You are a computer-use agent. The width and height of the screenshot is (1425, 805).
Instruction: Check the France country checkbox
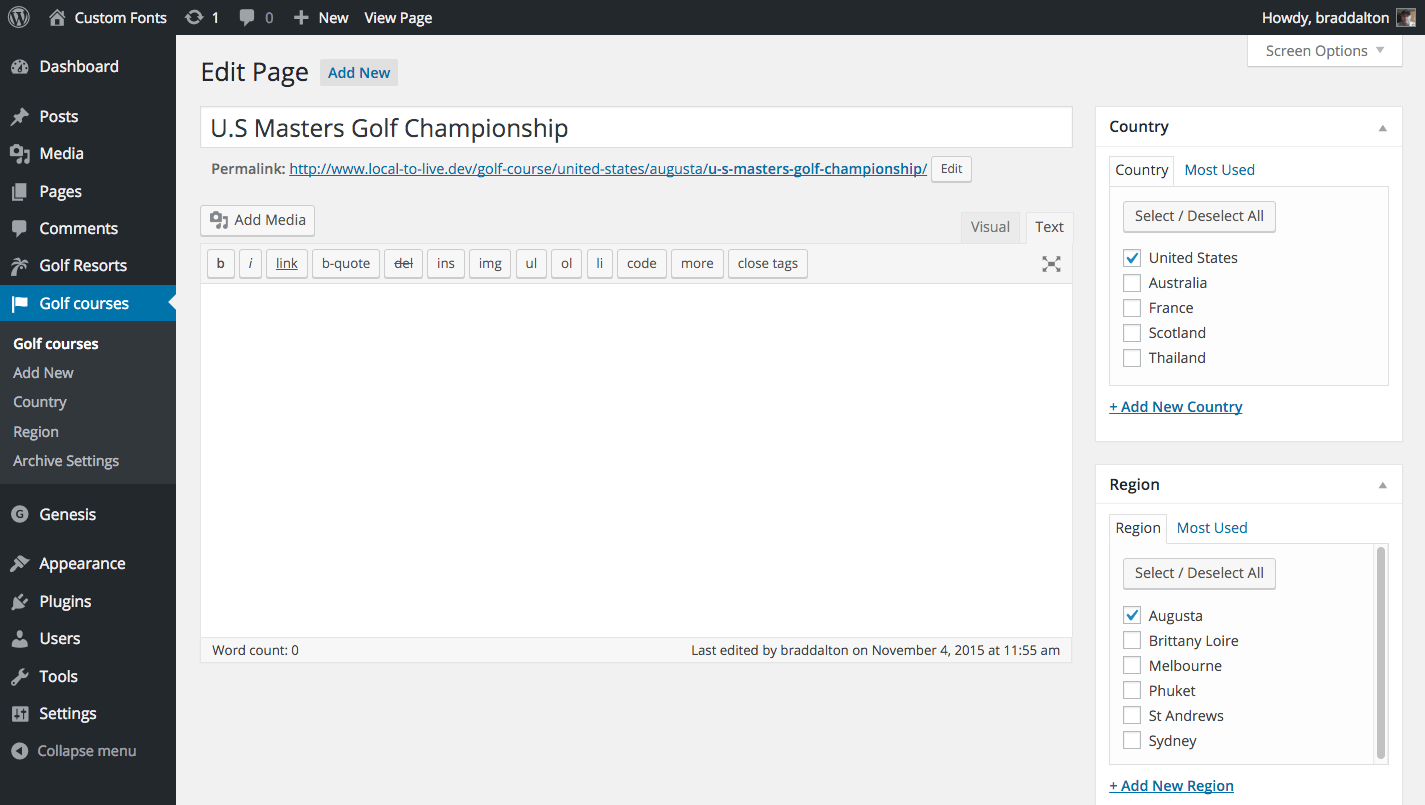tap(1132, 308)
